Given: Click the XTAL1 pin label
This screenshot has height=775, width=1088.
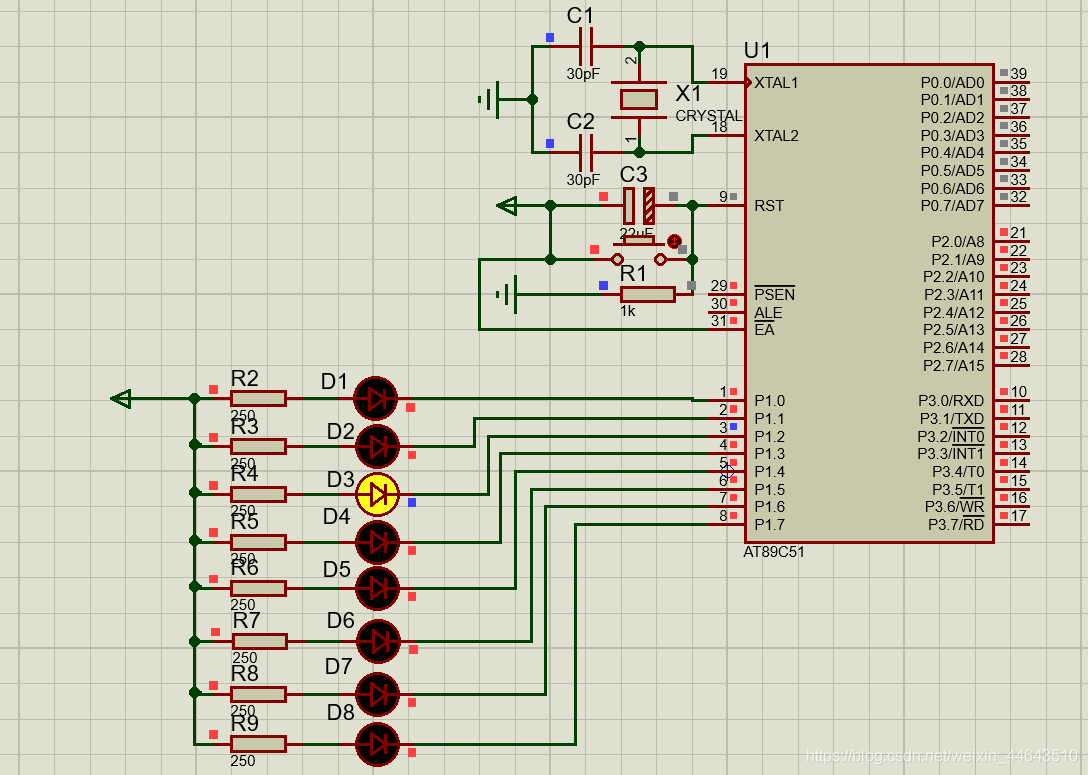Looking at the screenshot, I should pyautogui.click(x=776, y=83).
